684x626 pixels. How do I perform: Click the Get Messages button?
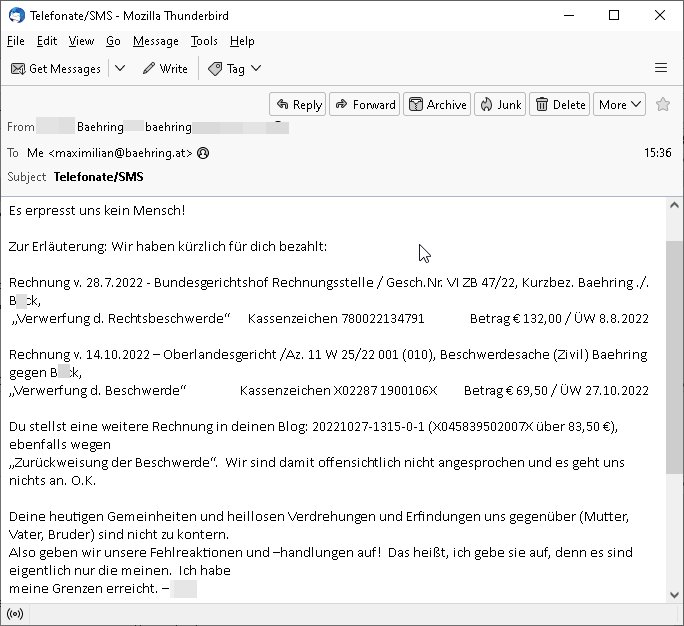coord(56,69)
